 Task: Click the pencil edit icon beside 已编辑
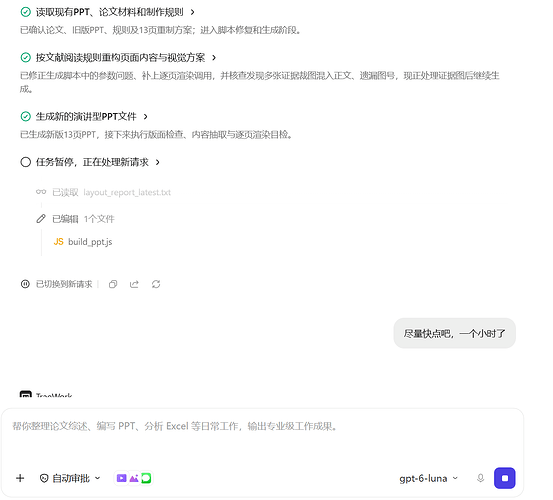[x=41, y=219]
